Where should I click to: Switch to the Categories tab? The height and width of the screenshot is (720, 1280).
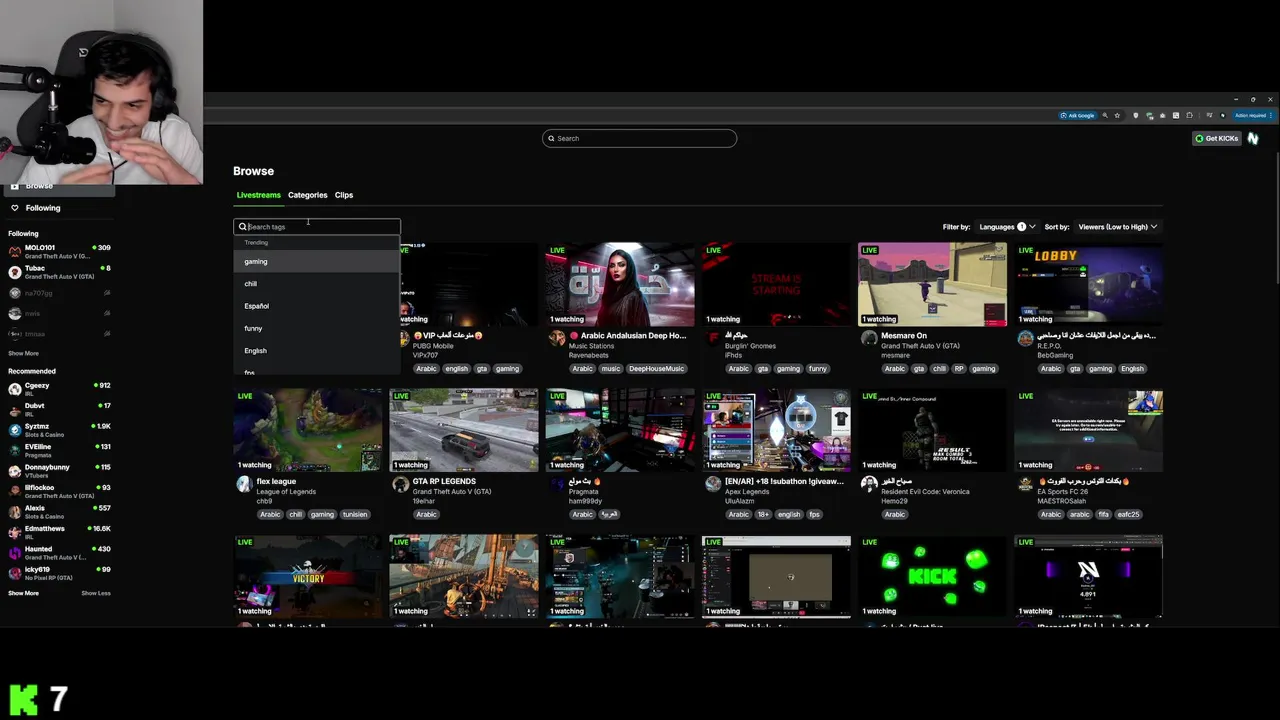(x=307, y=195)
